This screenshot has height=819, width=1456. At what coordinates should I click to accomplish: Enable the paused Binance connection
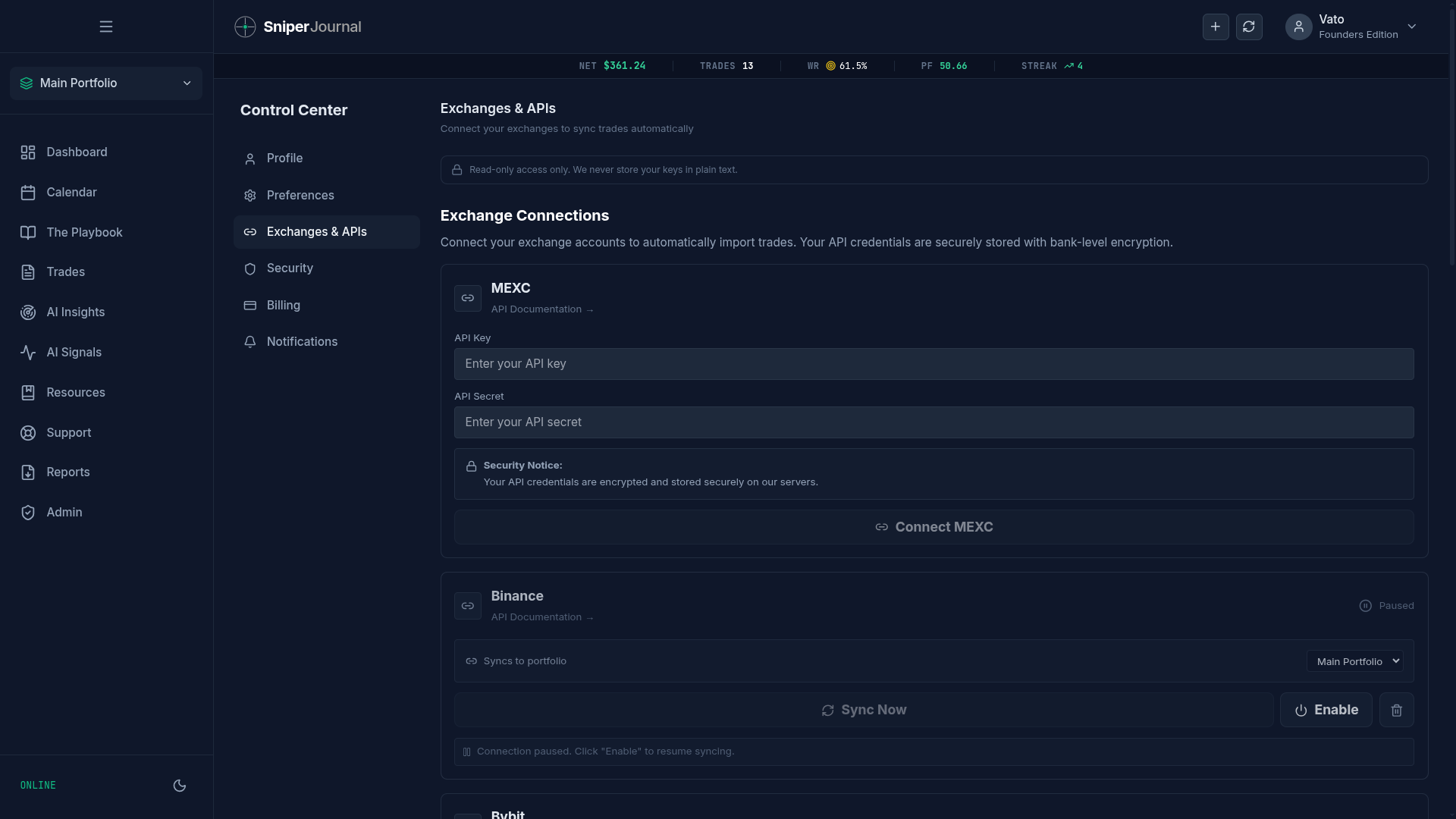click(1326, 711)
